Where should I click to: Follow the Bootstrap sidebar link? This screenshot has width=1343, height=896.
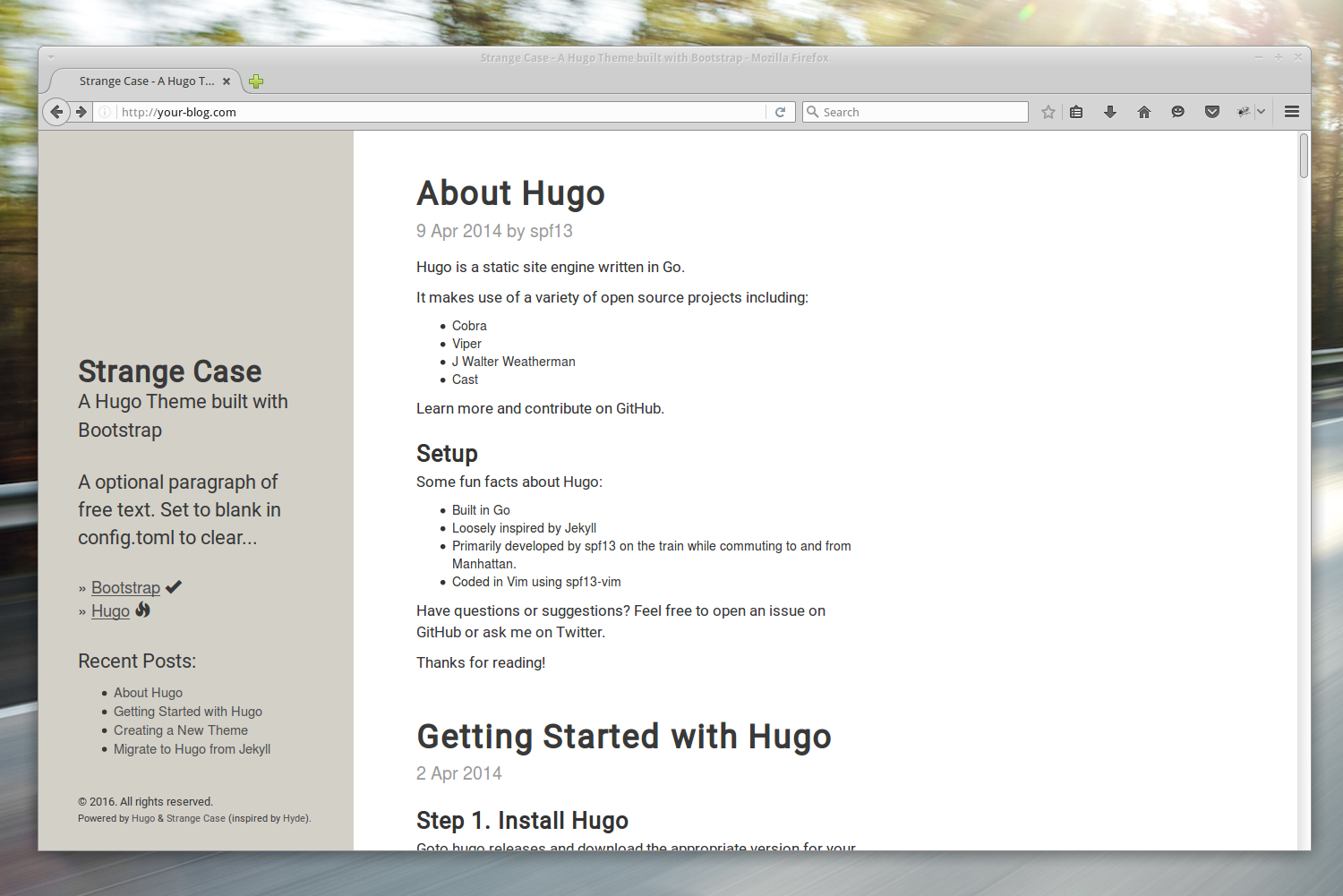[125, 588]
